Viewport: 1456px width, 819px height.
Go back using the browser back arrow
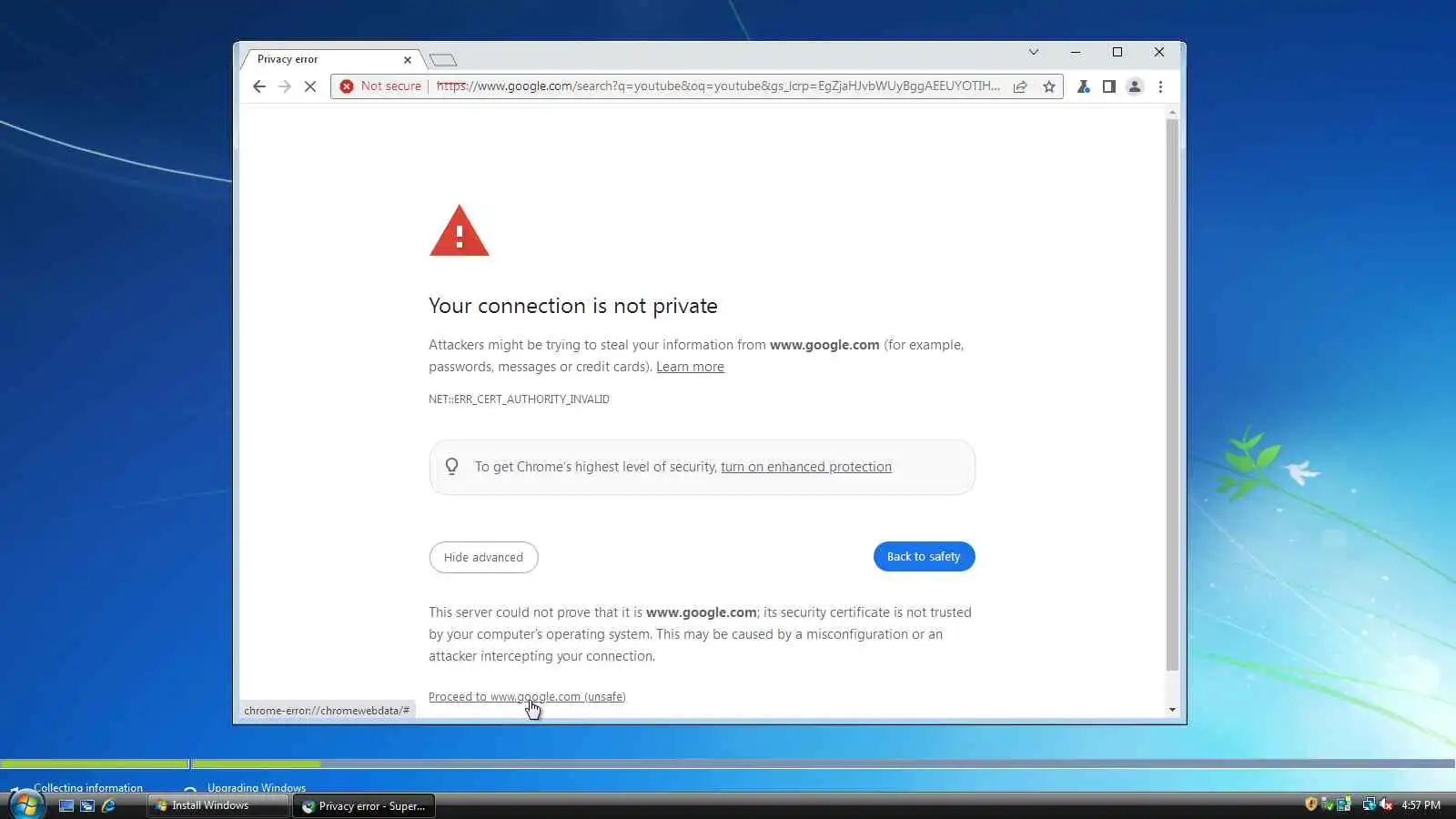[x=259, y=86]
